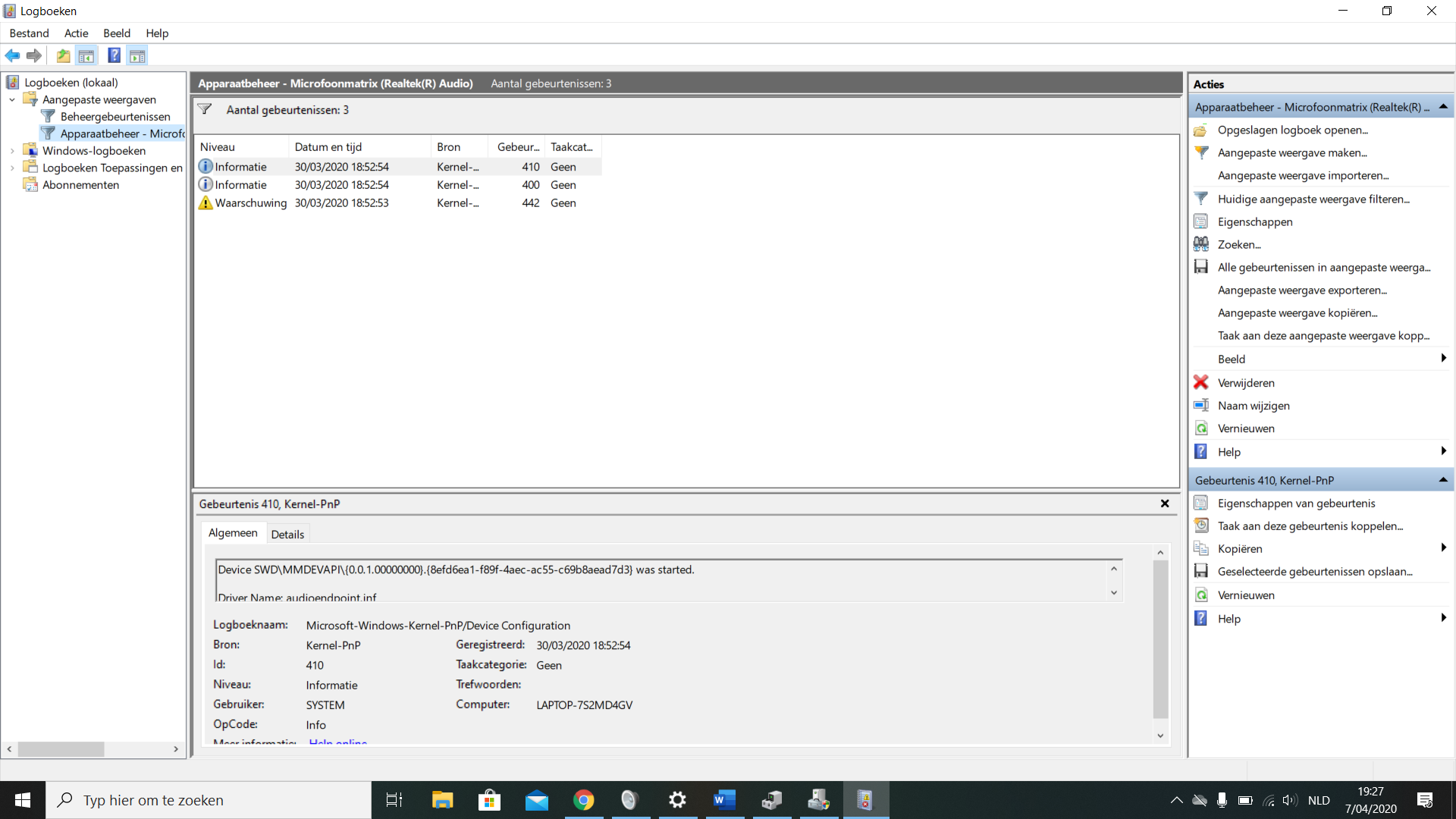This screenshot has width=1456, height=819.
Task: Expand Logboeken Toepassingen en services node
Action: [12, 168]
